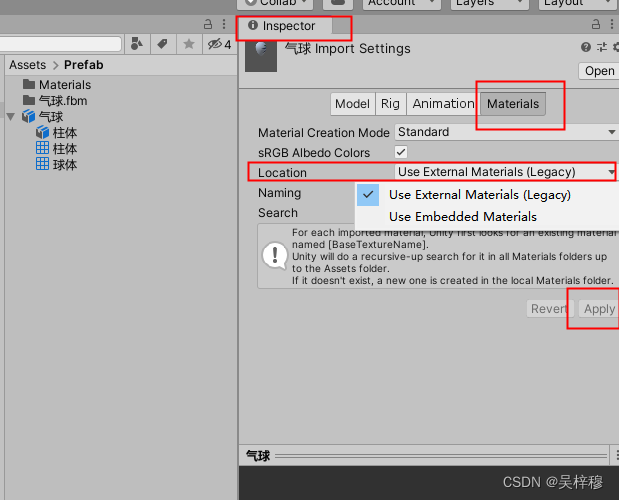Click Prefab in the breadcrumb path
Screen dimensions: 619x500
pyautogui.click(x=84, y=65)
